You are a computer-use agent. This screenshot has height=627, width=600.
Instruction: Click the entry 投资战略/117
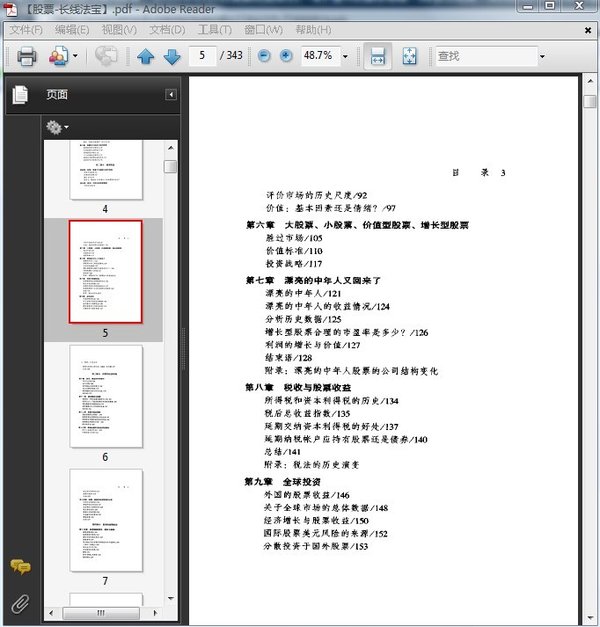(294, 264)
